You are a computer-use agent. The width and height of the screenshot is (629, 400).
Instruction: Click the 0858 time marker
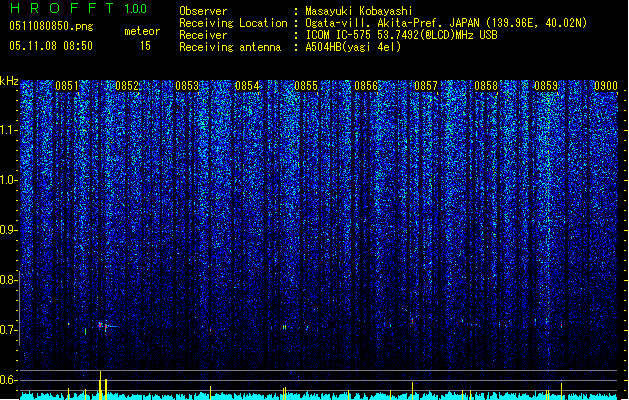pyautogui.click(x=486, y=86)
